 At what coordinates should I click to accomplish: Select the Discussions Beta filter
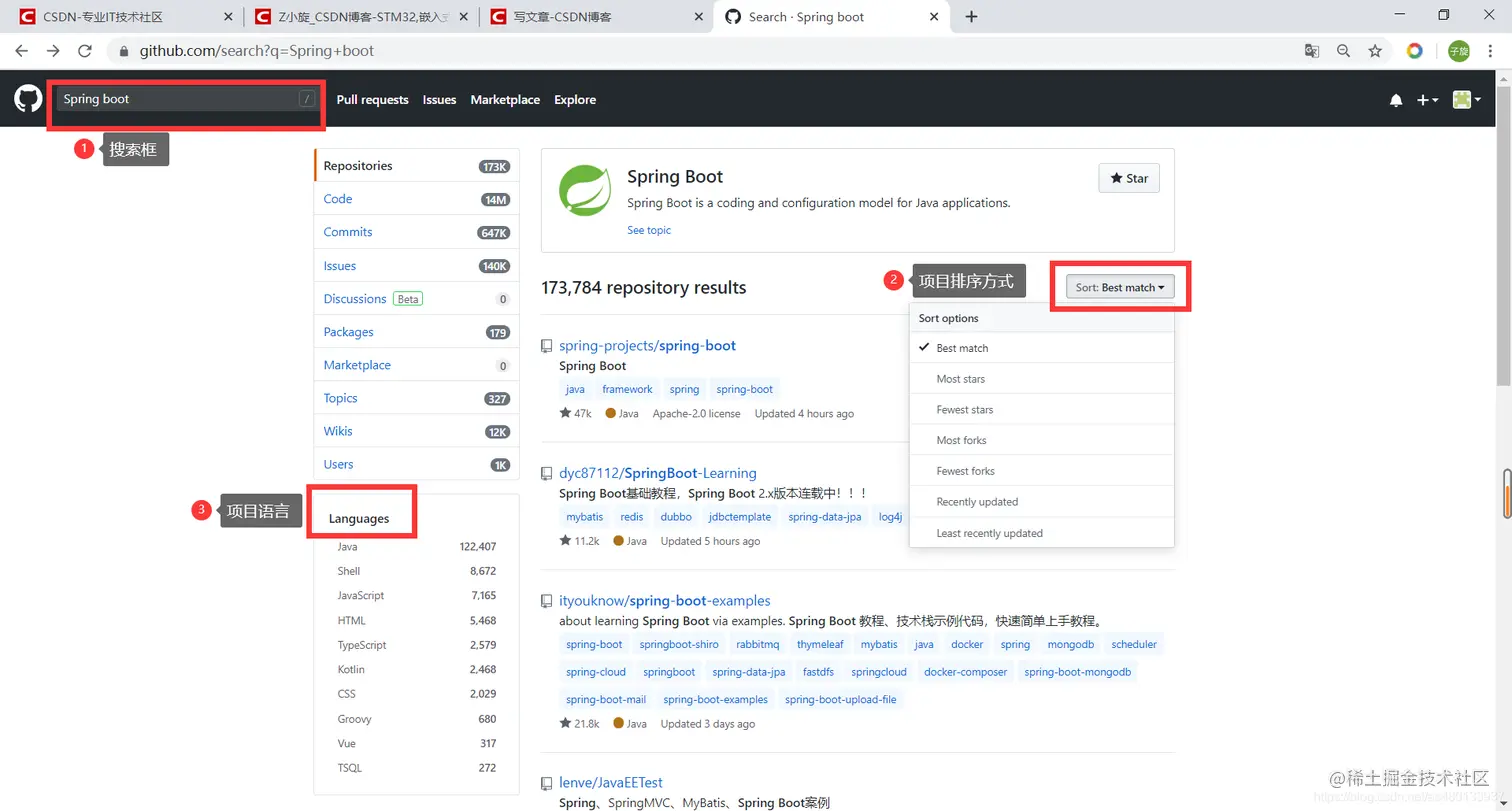[x=417, y=299]
